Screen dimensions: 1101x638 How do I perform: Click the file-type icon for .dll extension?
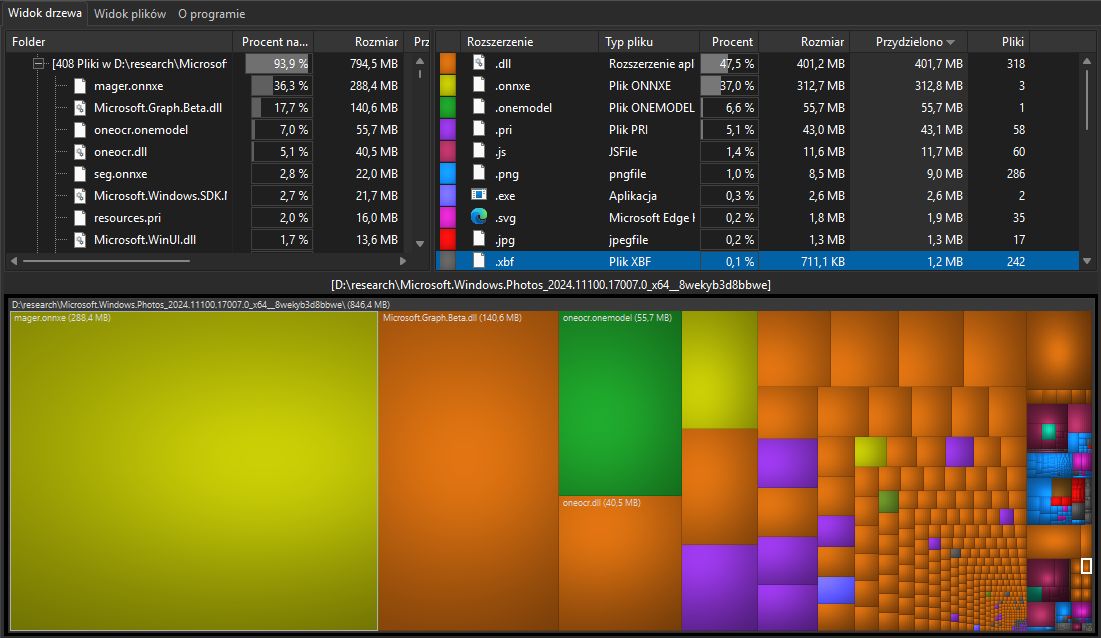479,63
